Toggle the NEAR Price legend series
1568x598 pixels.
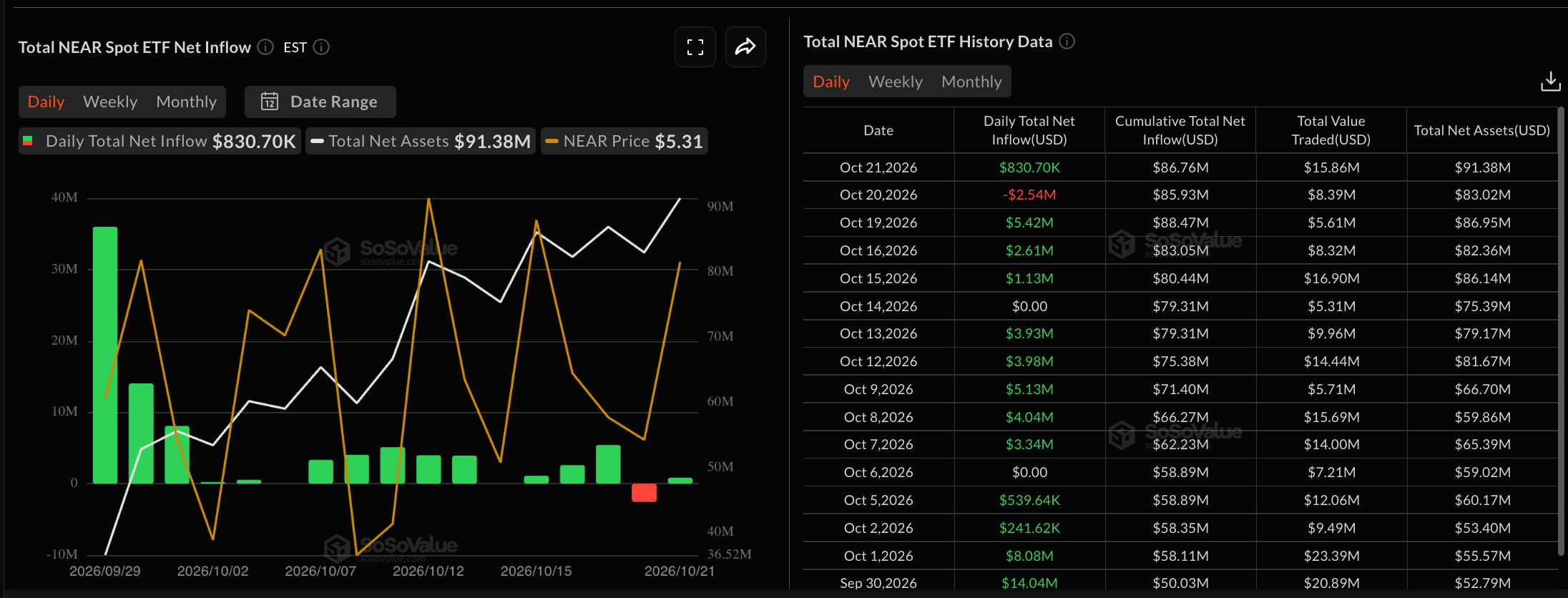point(624,141)
